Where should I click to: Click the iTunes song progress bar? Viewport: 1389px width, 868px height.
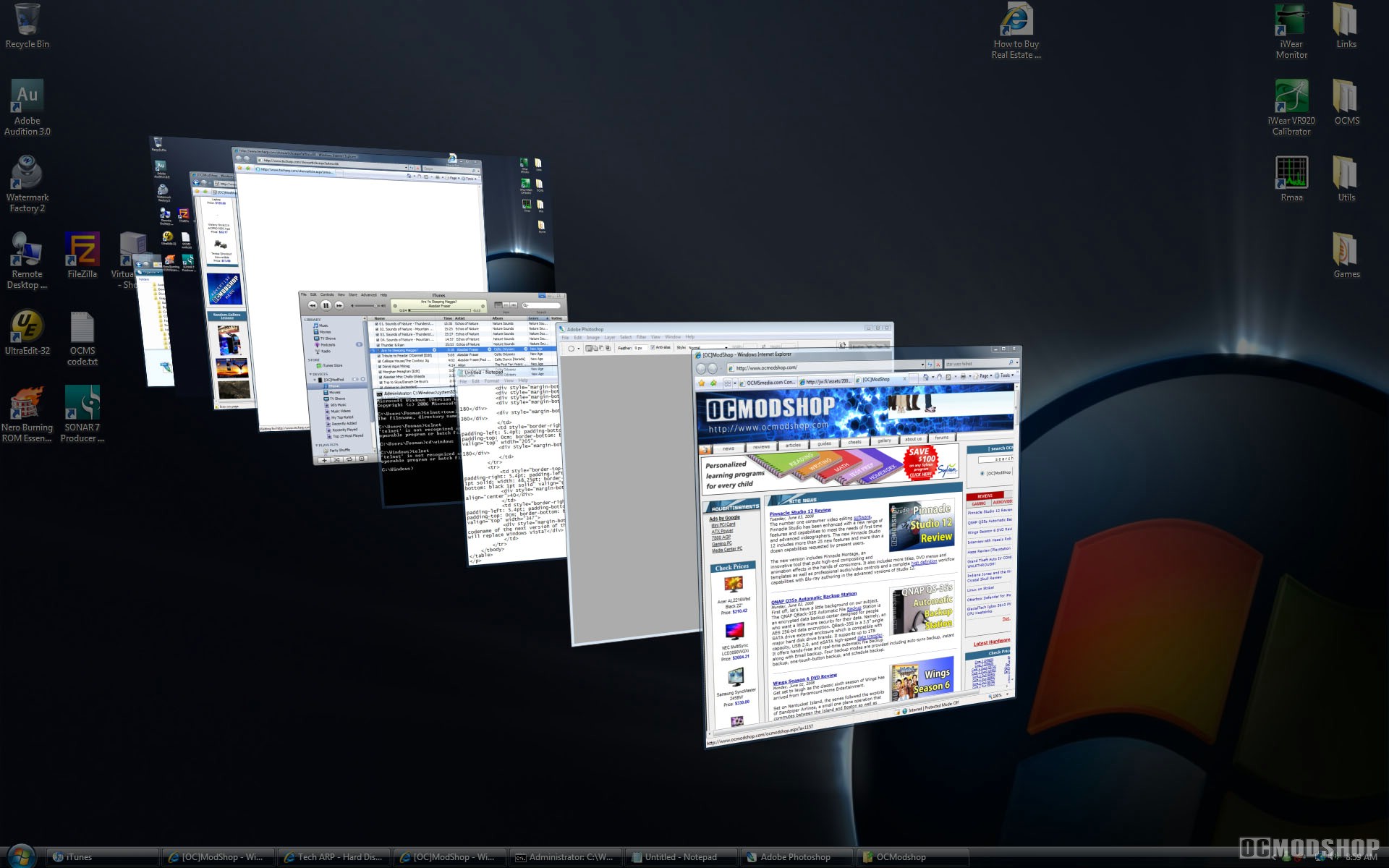tap(440, 311)
